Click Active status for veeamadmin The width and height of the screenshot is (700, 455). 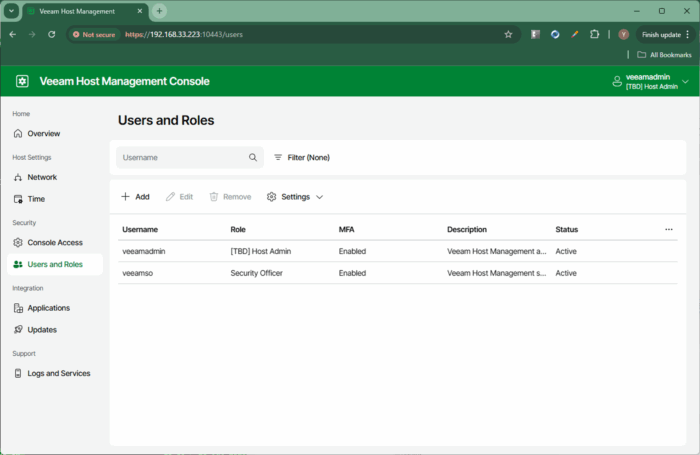click(566, 251)
